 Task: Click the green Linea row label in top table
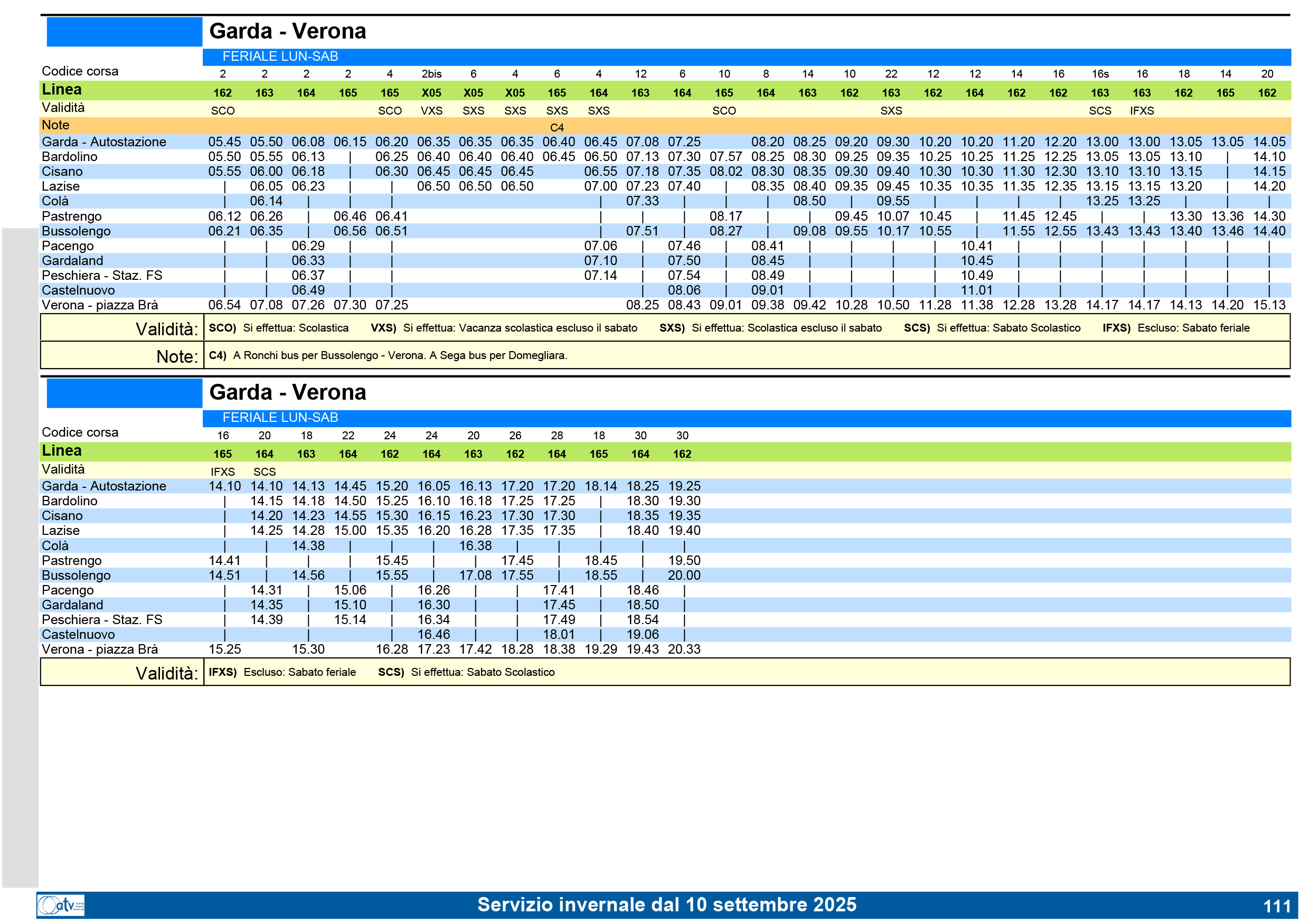click(x=62, y=89)
